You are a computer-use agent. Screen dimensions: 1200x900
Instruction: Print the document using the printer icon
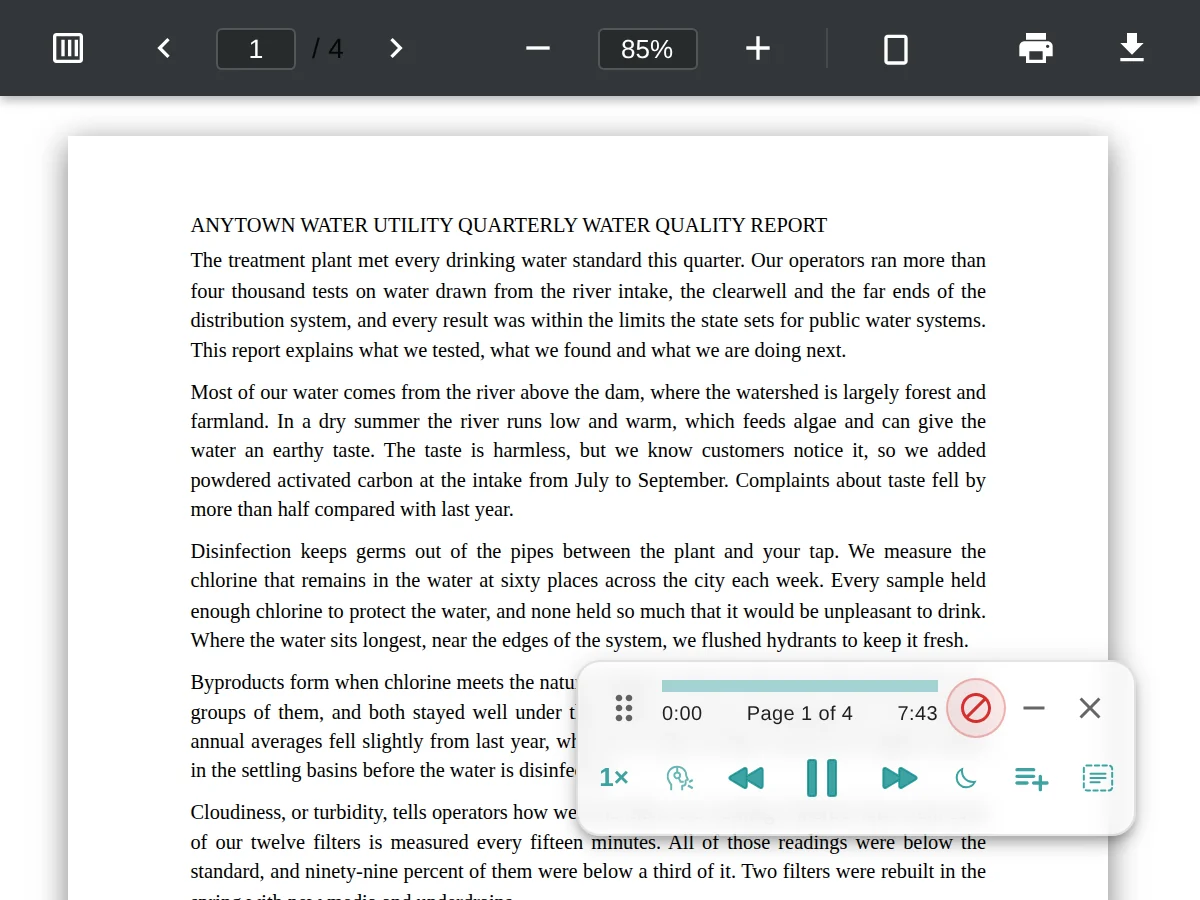click(1035, 48)
